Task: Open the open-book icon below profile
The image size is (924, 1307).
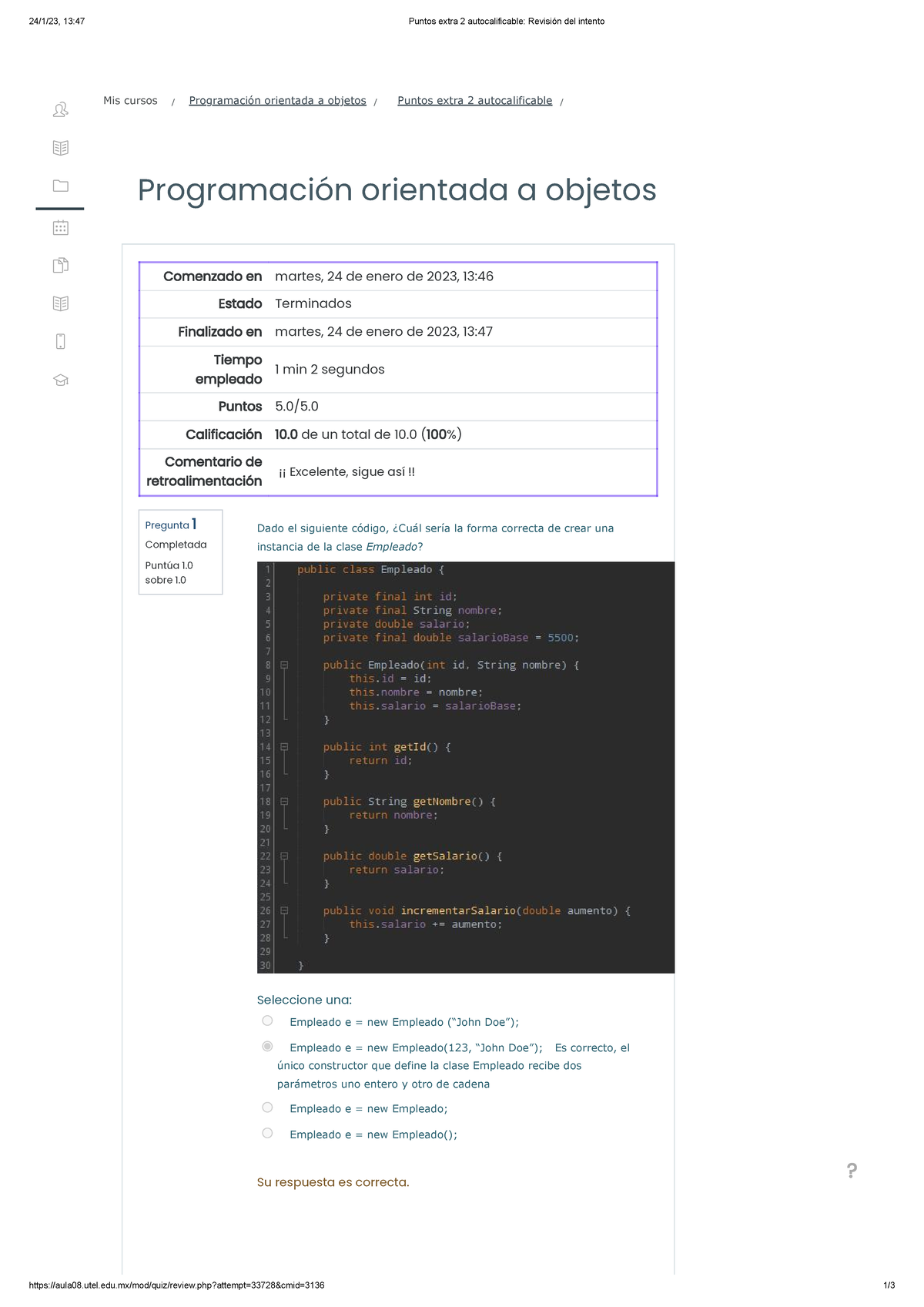Action: [60, 148]
